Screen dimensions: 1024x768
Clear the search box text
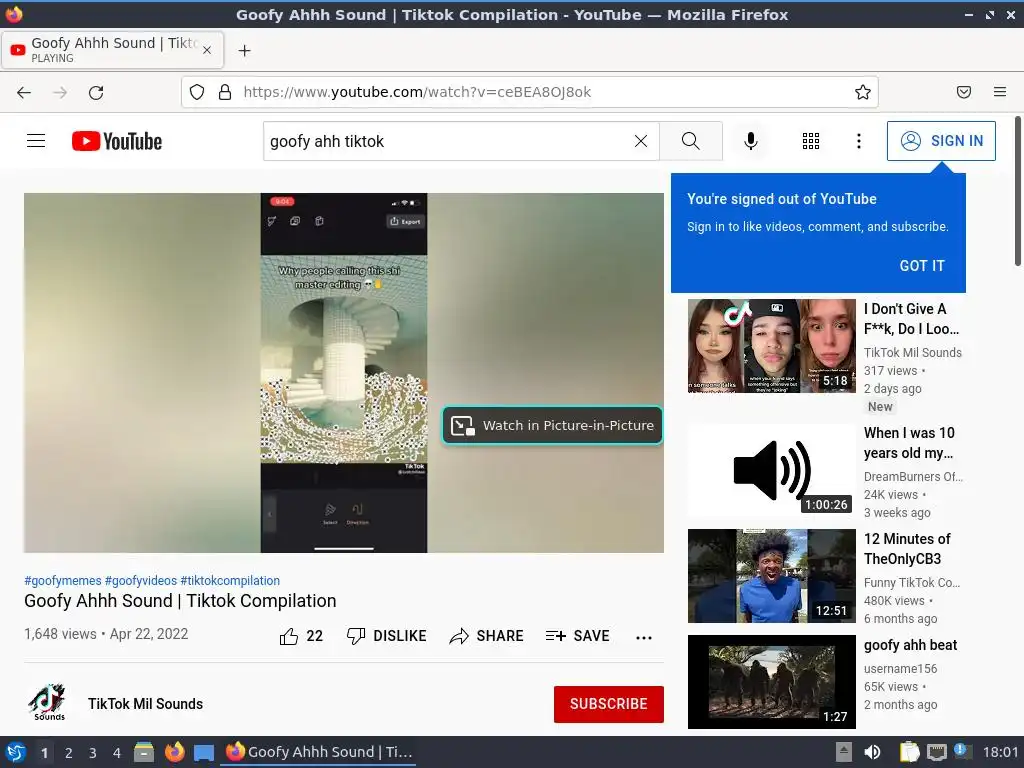[641, 141]
